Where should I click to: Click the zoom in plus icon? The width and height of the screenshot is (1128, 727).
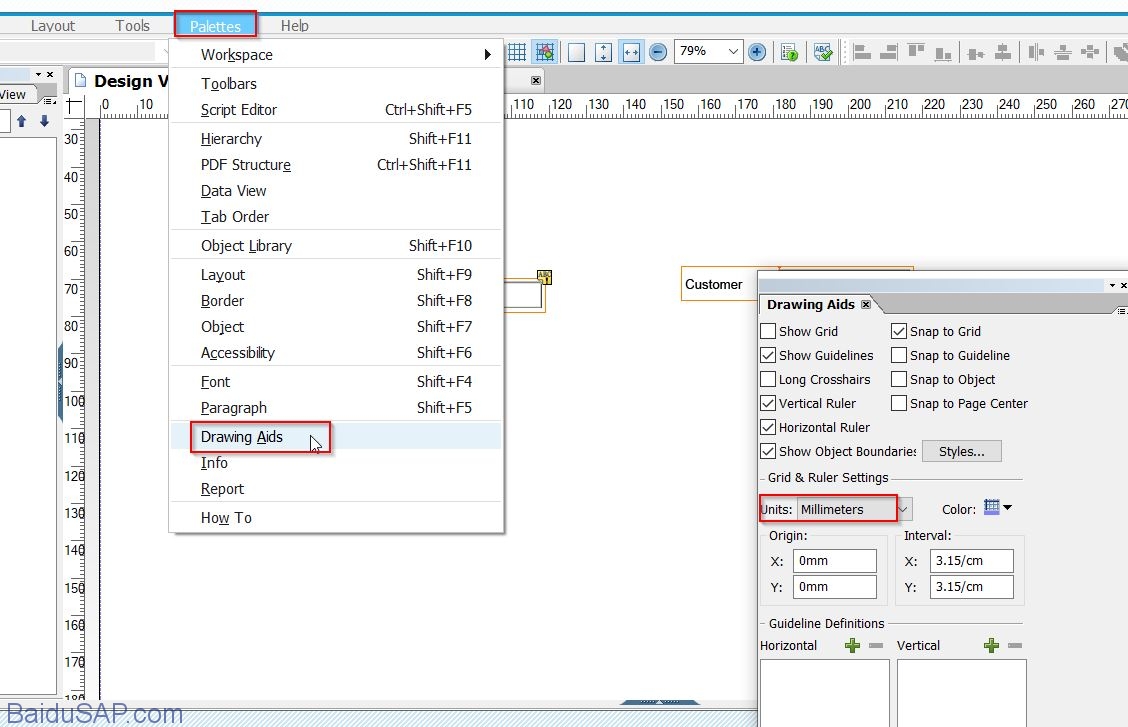[757, 52]
